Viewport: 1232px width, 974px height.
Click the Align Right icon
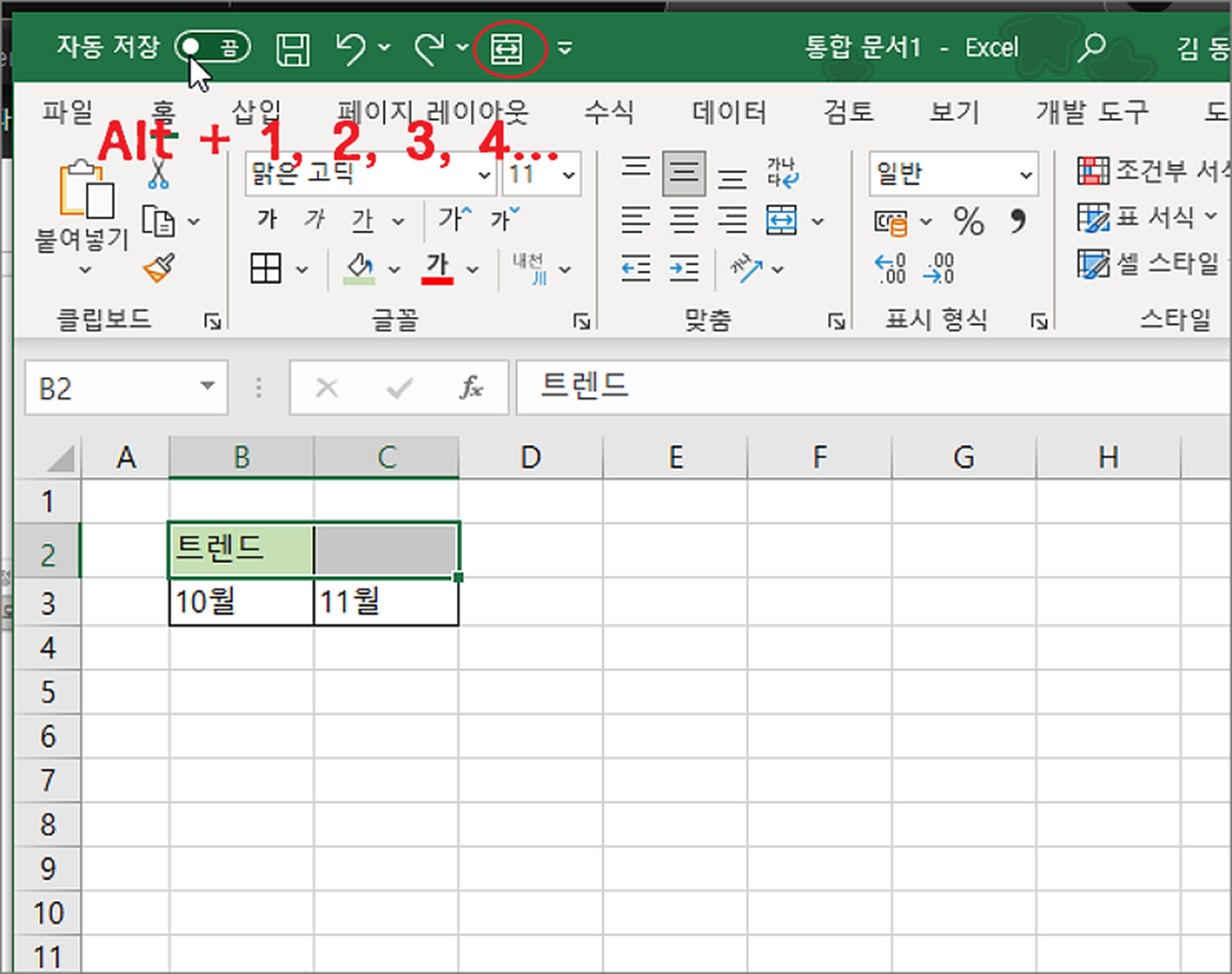tap(732, 221)
